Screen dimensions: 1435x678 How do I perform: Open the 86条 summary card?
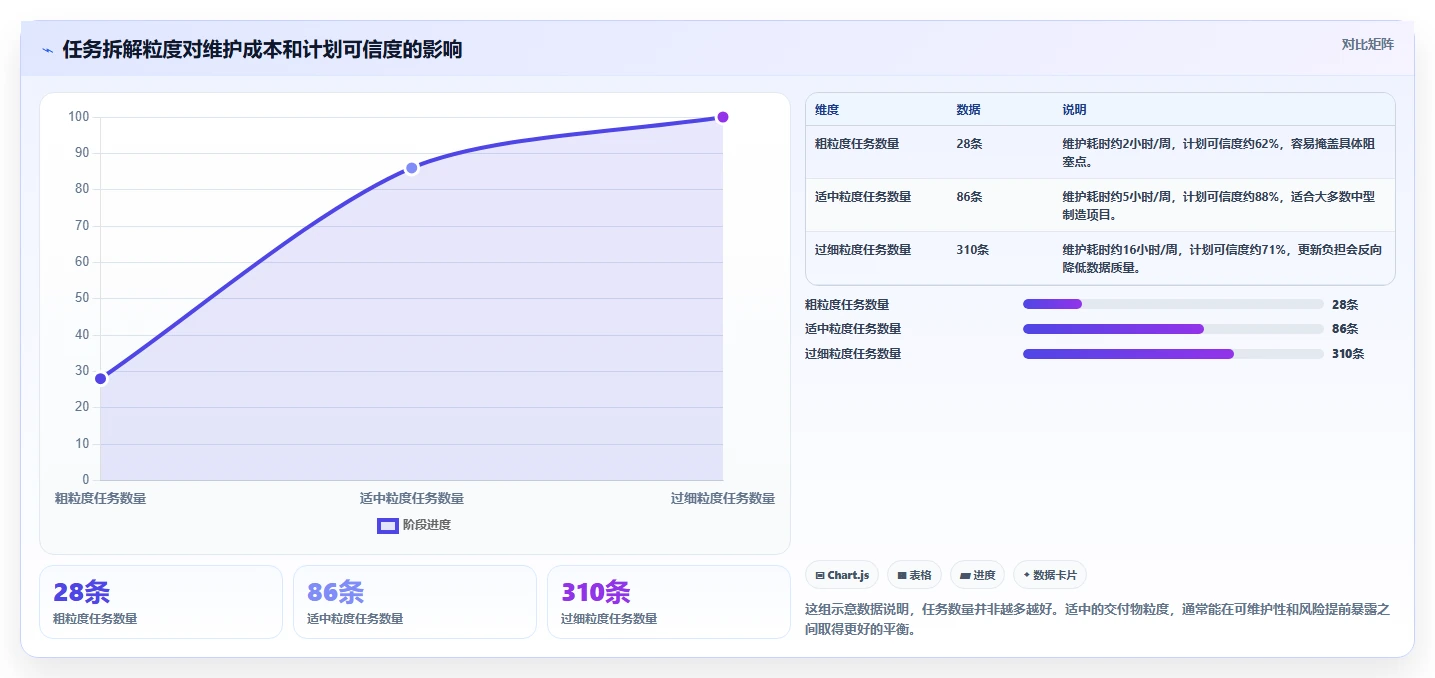415,602
